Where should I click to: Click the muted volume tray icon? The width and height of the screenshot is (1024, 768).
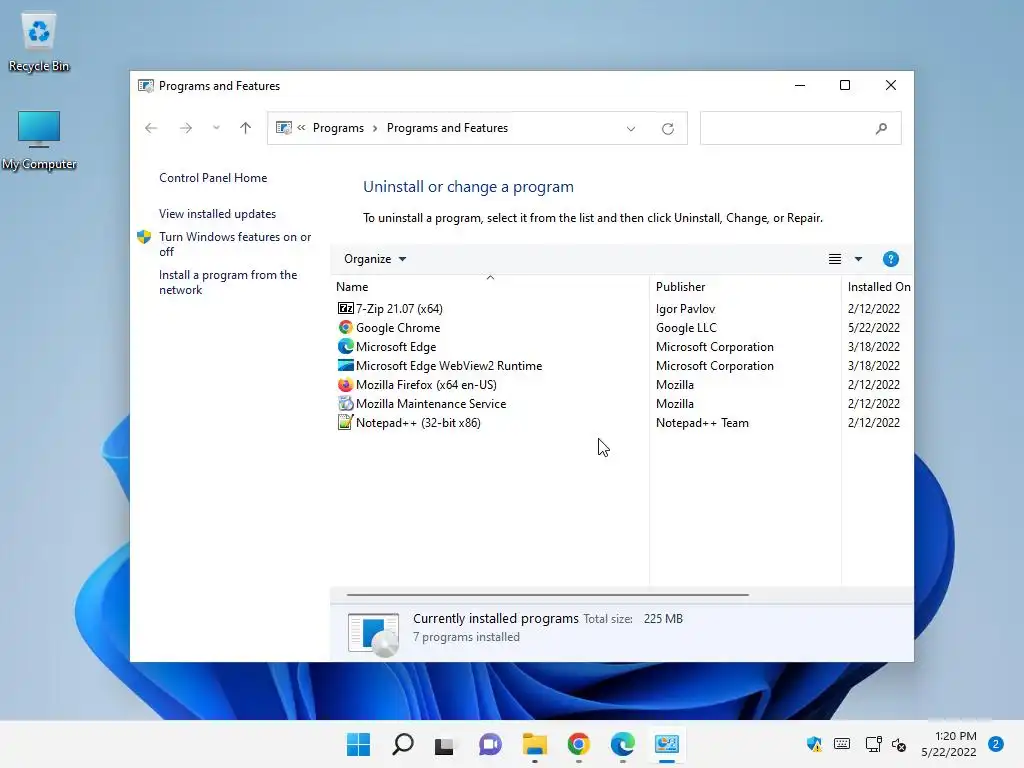[x=899, y=744]
